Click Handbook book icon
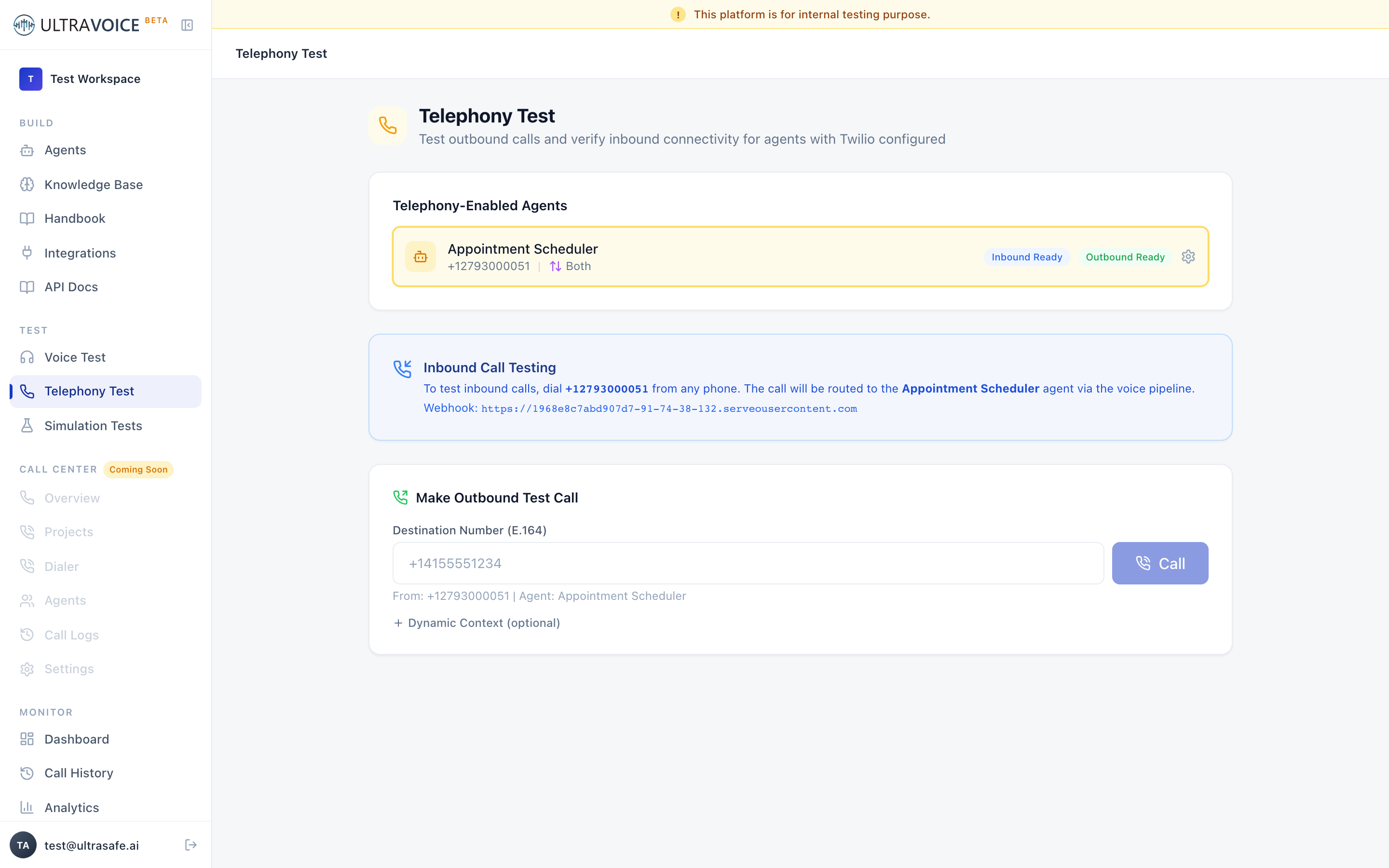 pos(27,218)
